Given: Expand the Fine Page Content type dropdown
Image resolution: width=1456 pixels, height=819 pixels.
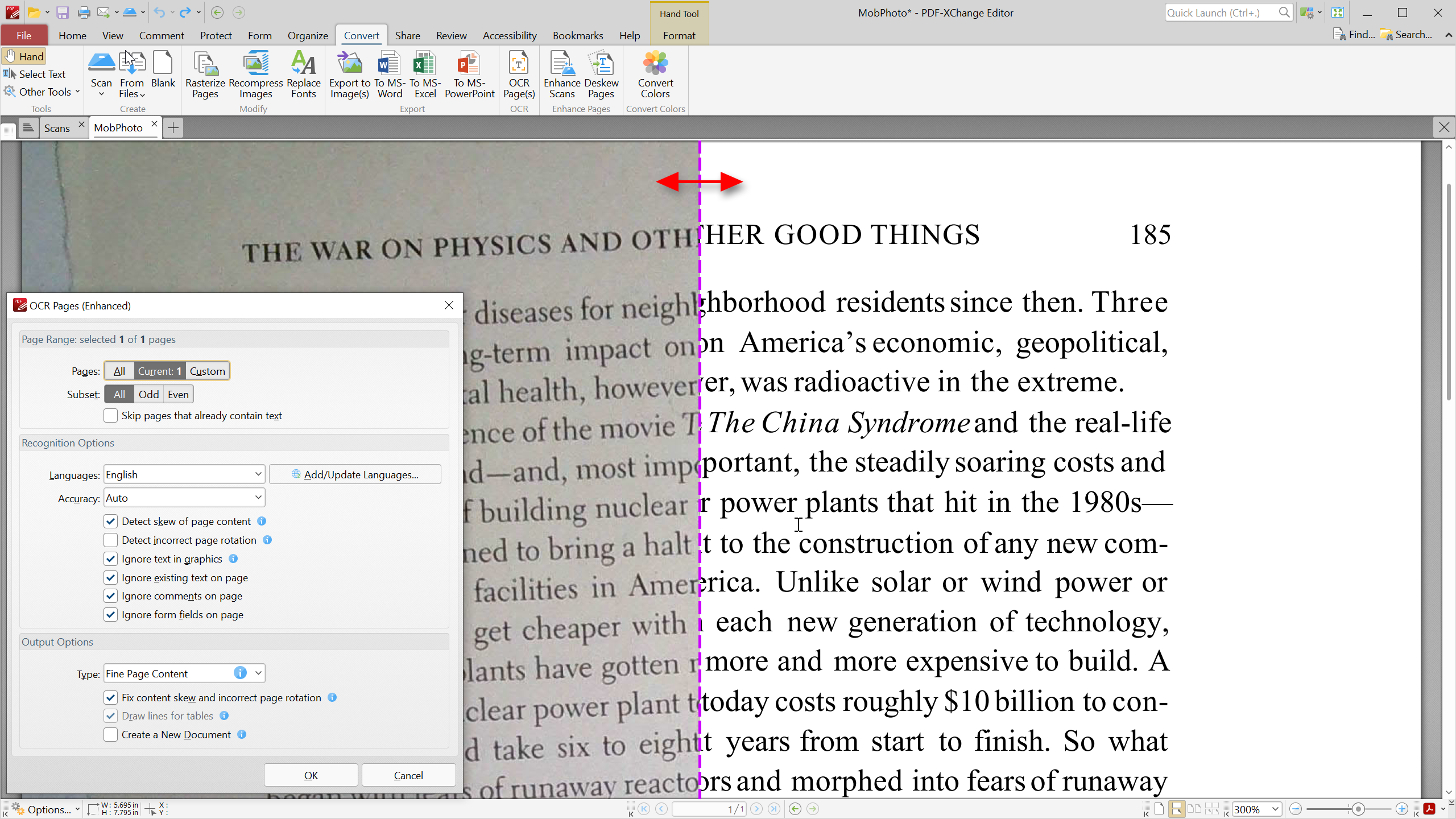Looking at the screenshot, I should [257, 673].
